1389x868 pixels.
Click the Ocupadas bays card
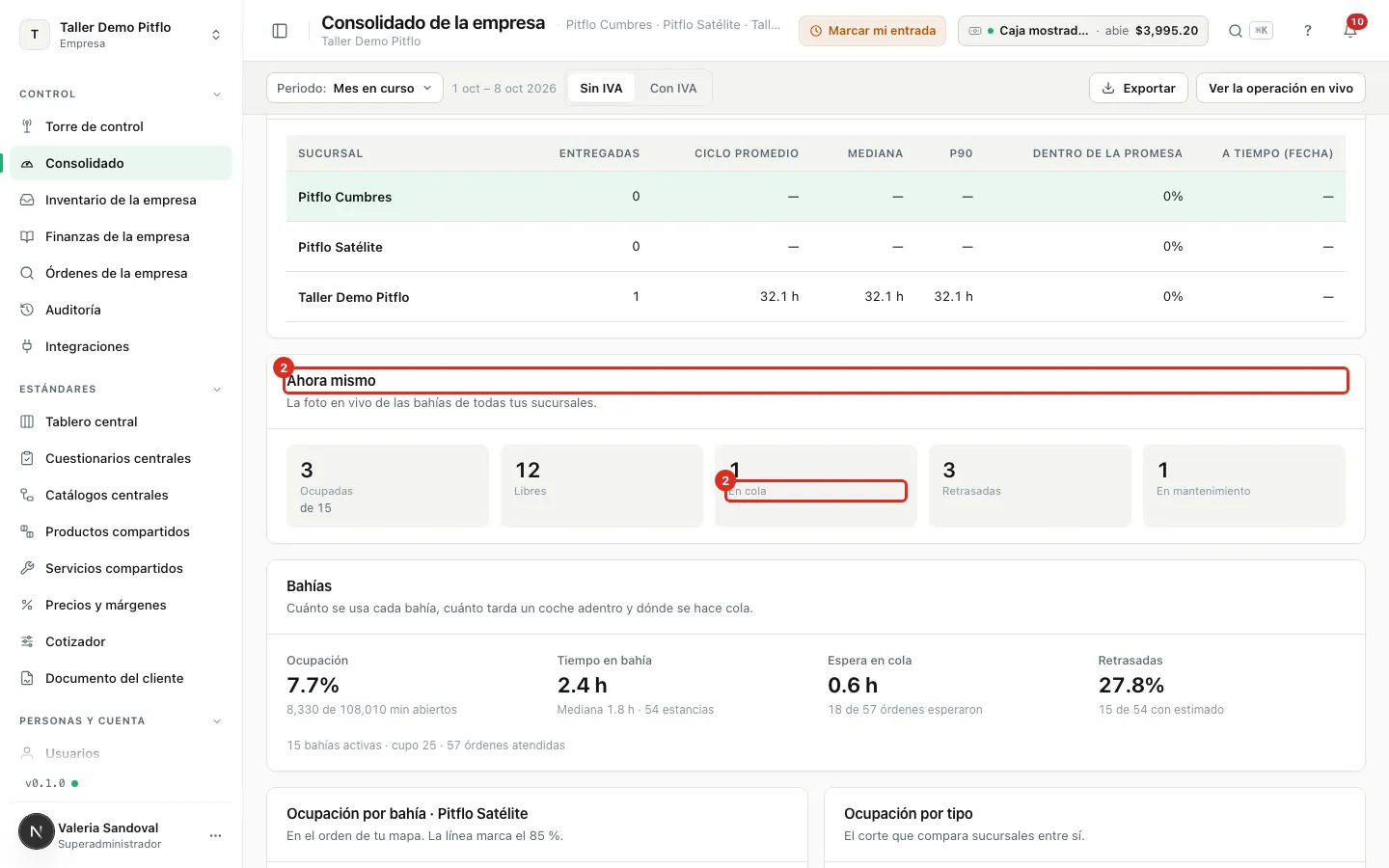pyautogui.click(x=388, y=486)
